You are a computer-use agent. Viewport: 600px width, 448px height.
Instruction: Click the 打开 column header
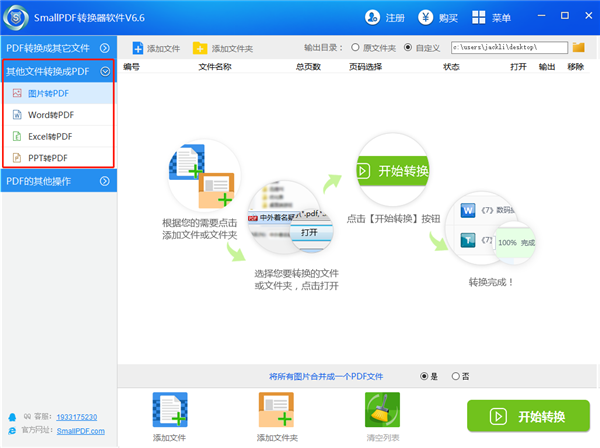click(x=518, y=67)
